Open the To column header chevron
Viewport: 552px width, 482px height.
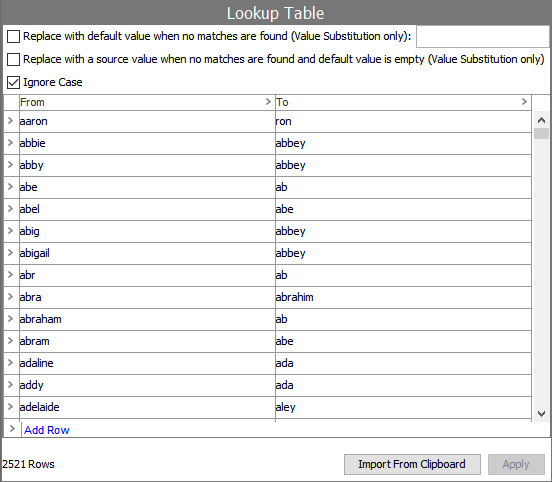(x=524, y=102)
